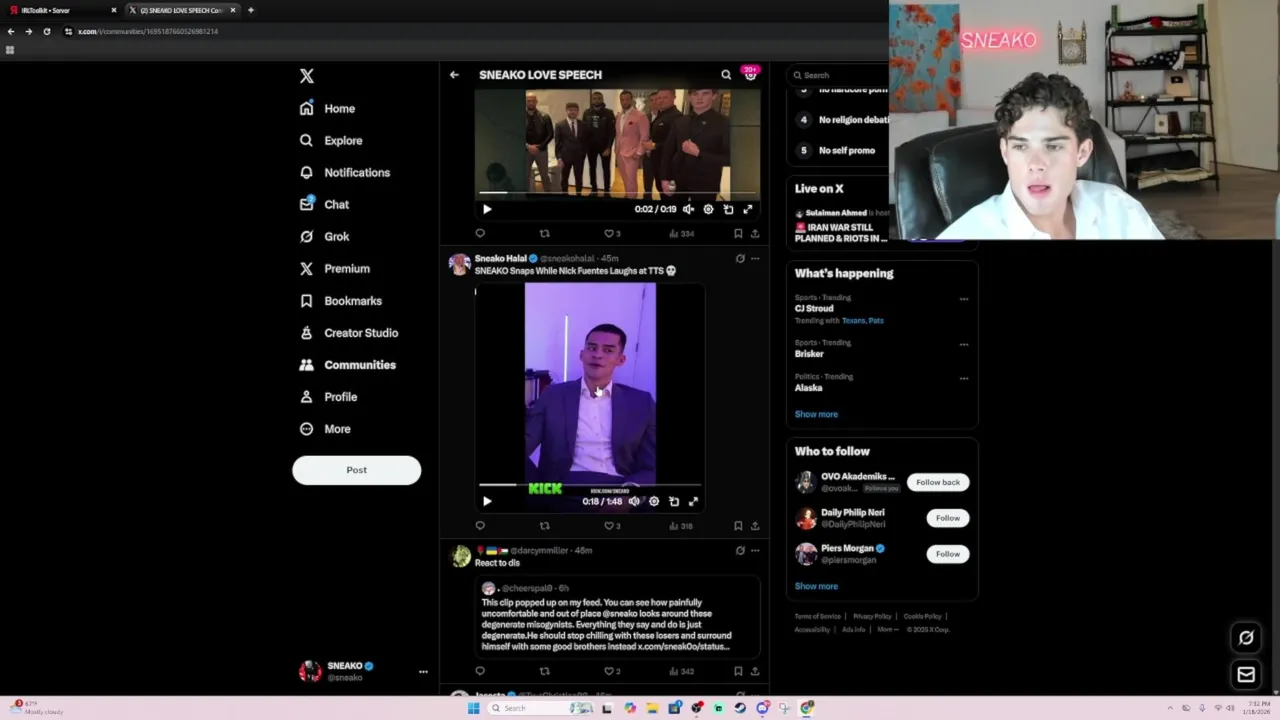The height and width of the screenshot is (720, 1280).
Task: Open Home in the sidebar
Action: click(x=328, y=108)
